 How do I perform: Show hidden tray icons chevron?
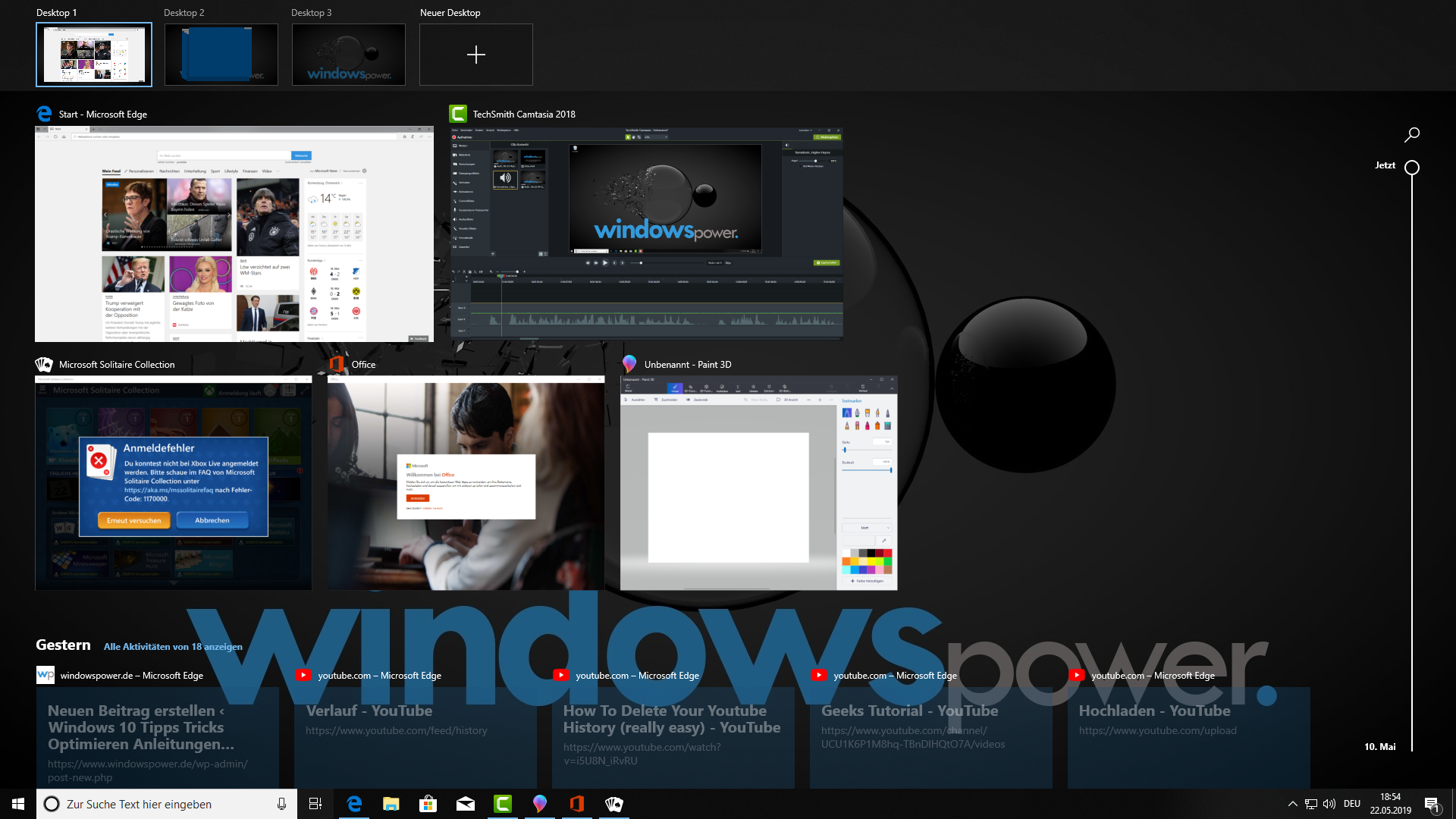(1292, 804)
